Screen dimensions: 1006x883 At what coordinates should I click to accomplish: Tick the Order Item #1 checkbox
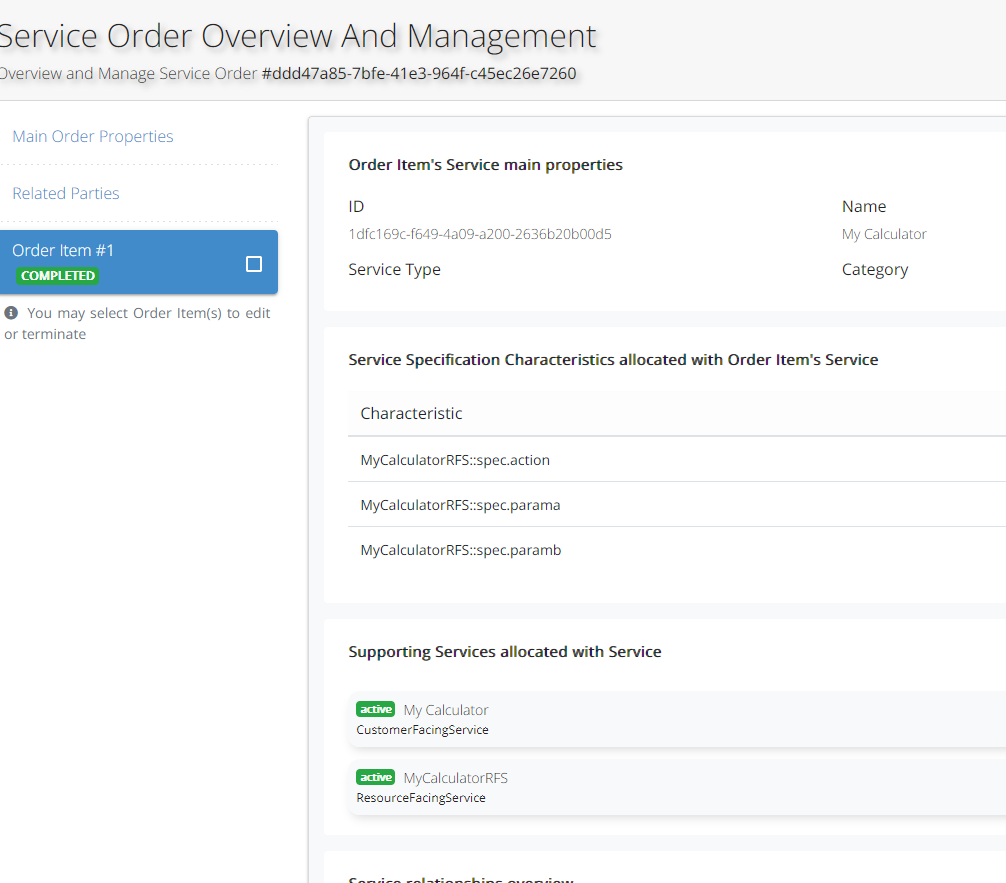[254, 264]
